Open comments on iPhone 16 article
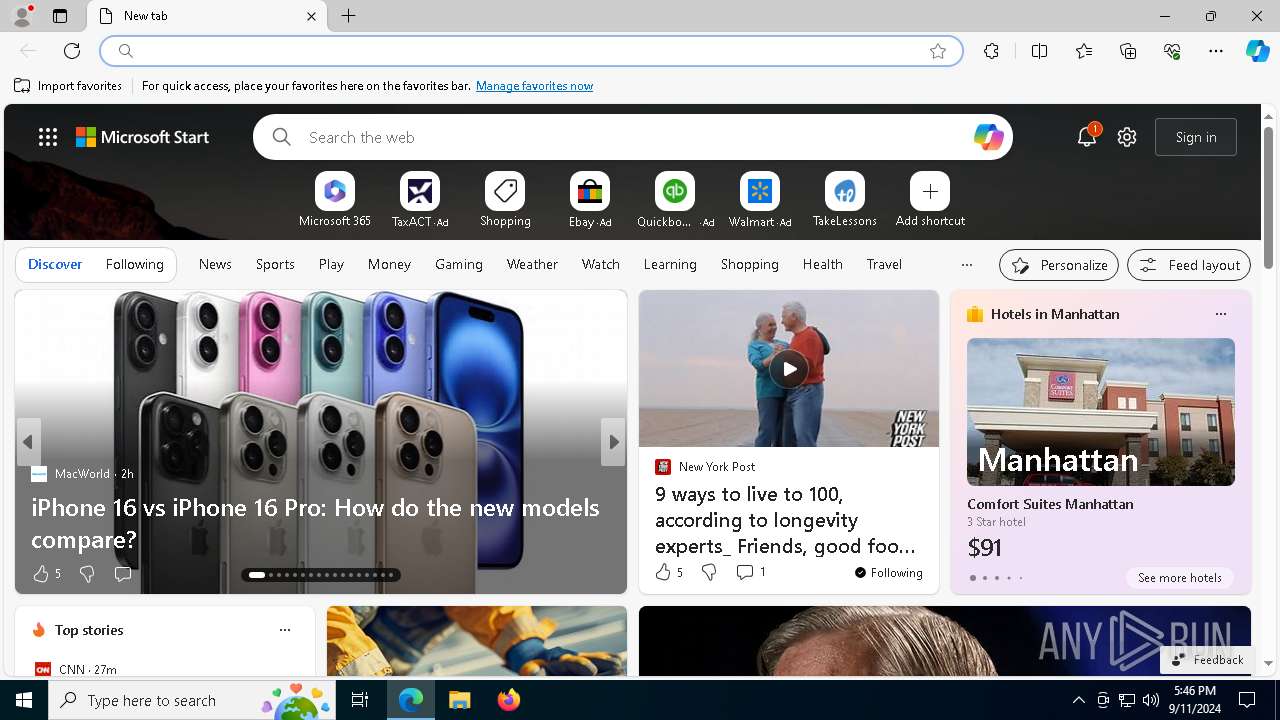Screen dimensions: 1280x720 tap(122, 574)
